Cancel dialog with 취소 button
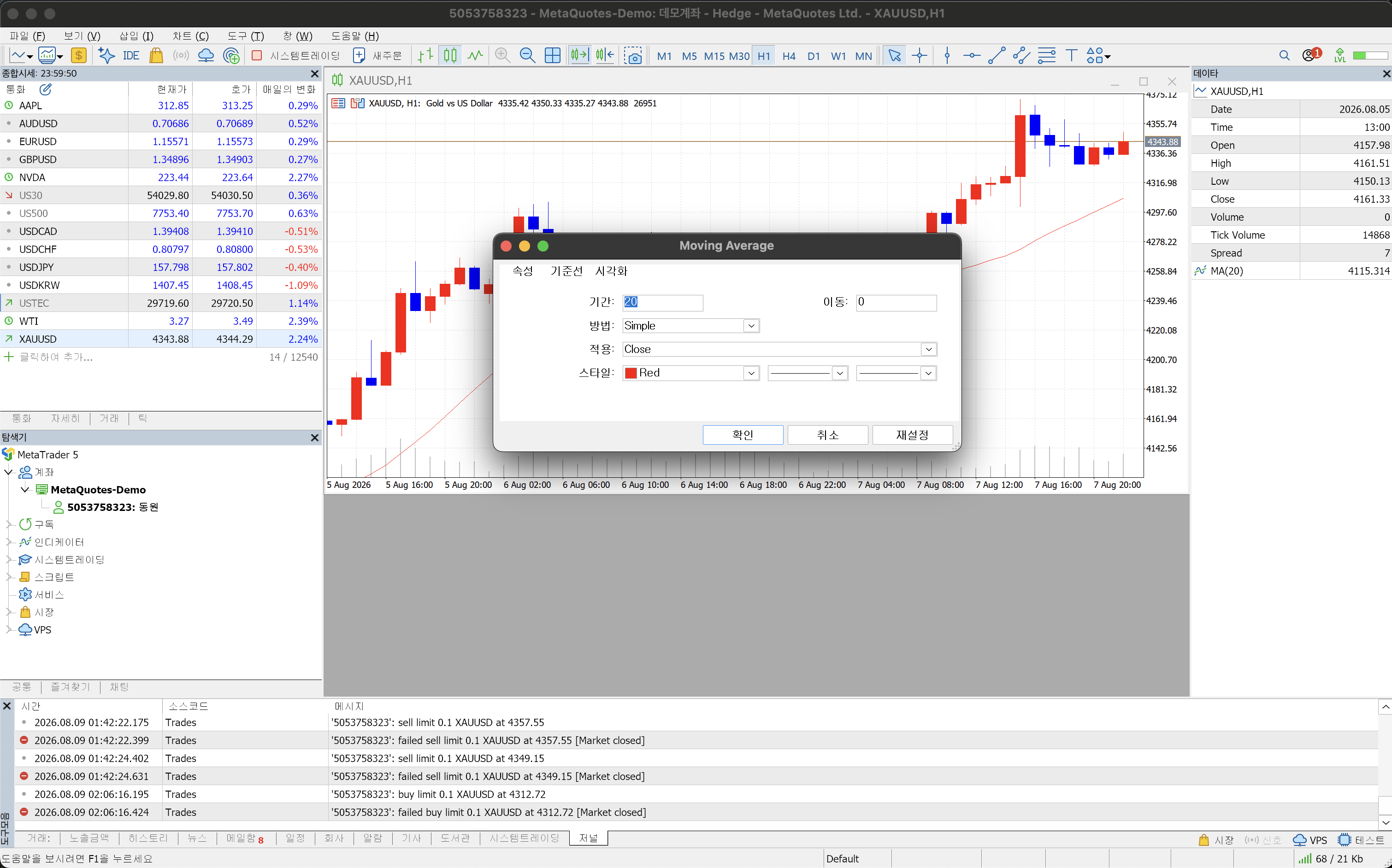1392x868 pixels. pyautogui.click(x=827, y=434)
